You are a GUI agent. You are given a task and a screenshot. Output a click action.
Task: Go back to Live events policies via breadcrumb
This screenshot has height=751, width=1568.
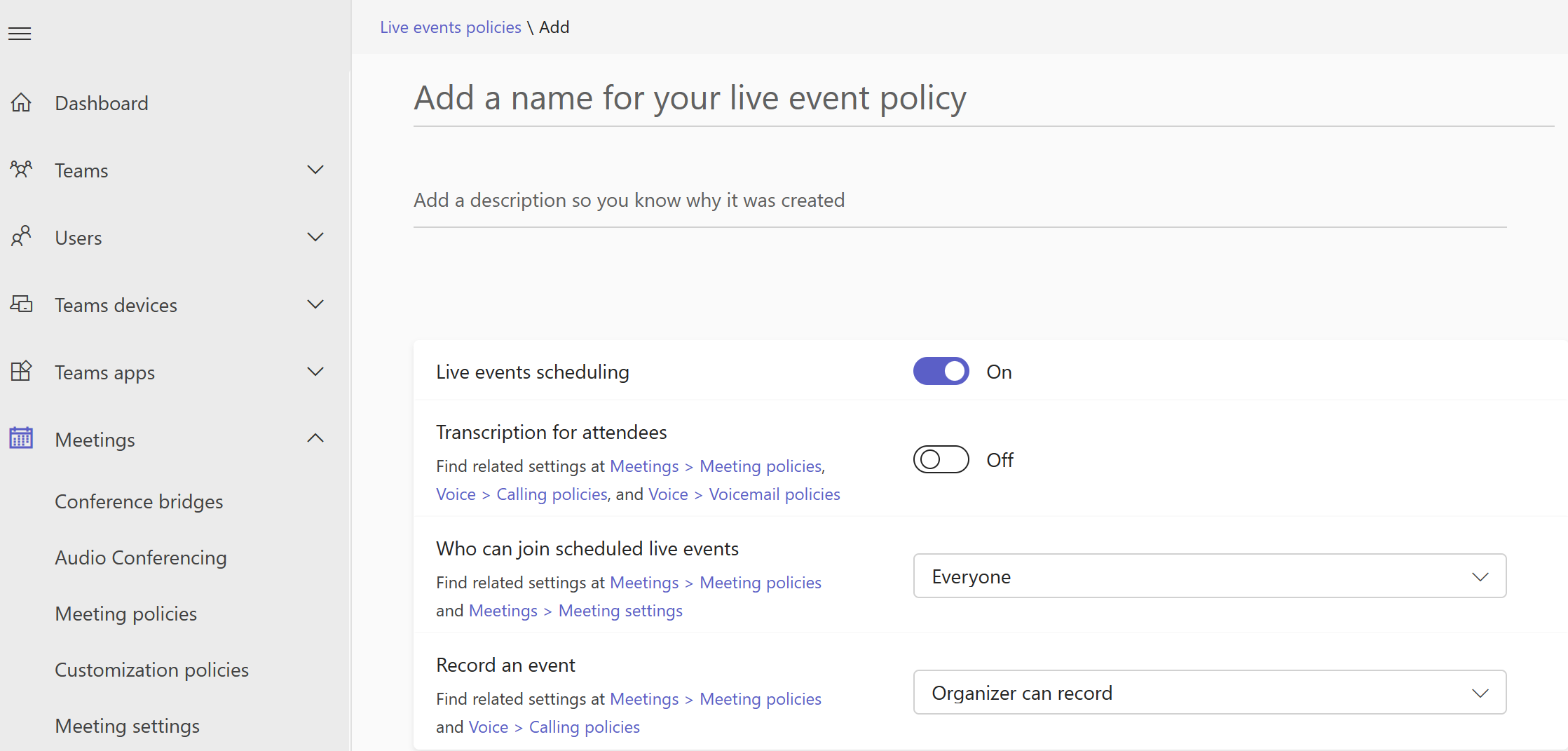click(451, 27)
